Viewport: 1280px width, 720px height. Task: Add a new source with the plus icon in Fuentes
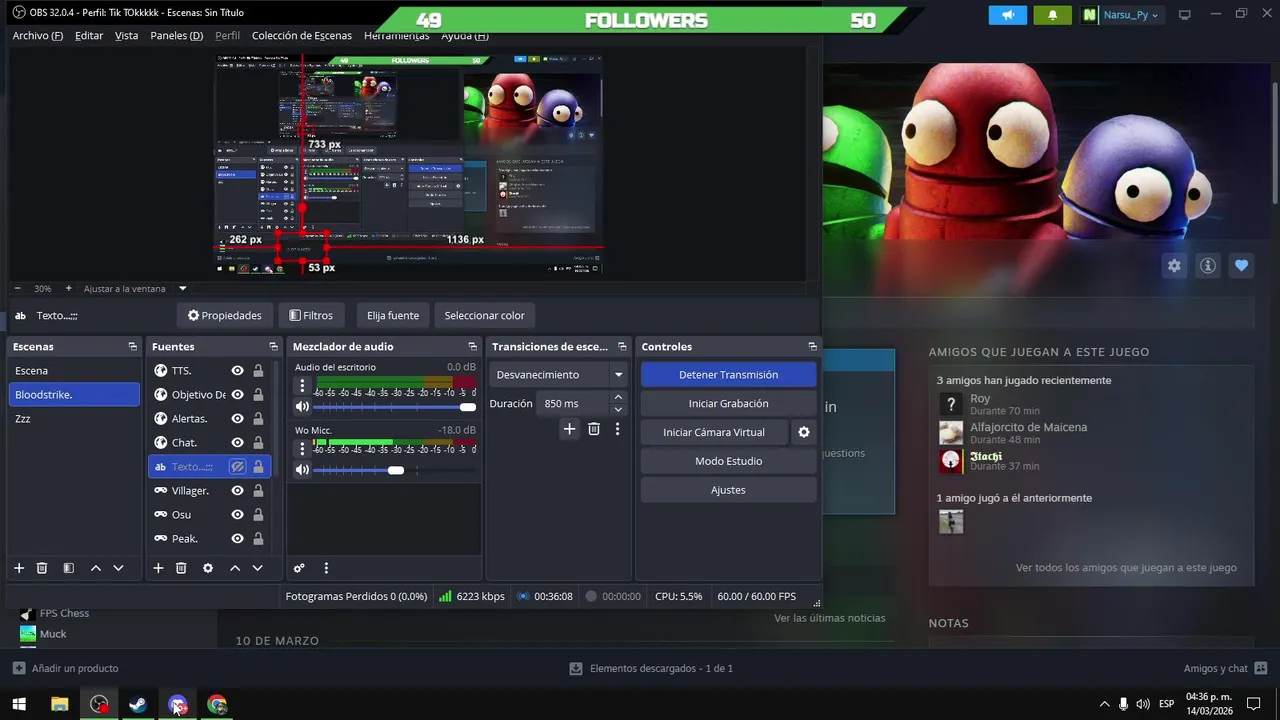point(158,568)
